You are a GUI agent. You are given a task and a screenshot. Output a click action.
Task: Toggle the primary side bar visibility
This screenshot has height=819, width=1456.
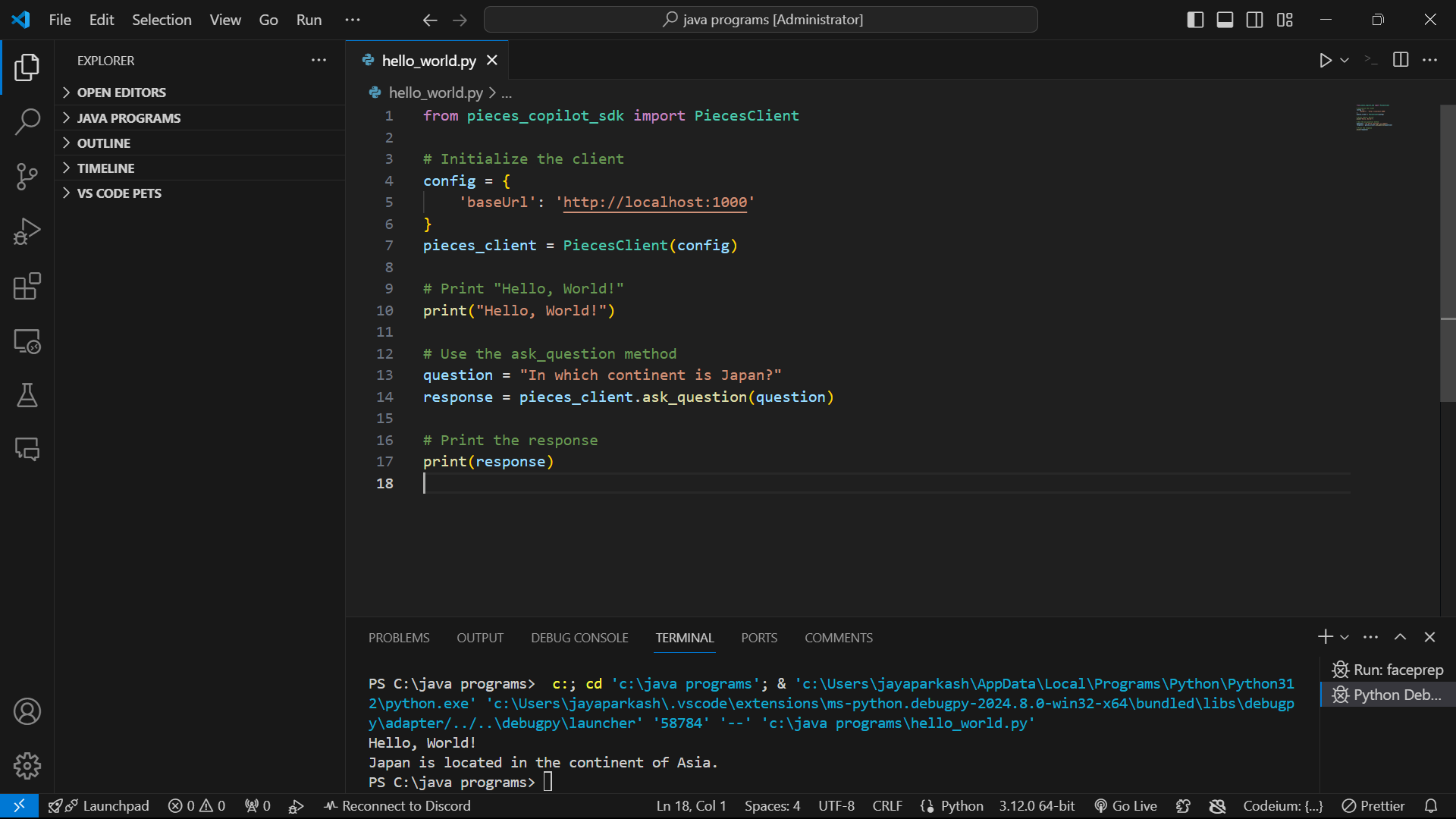(x=1195, y=20)
